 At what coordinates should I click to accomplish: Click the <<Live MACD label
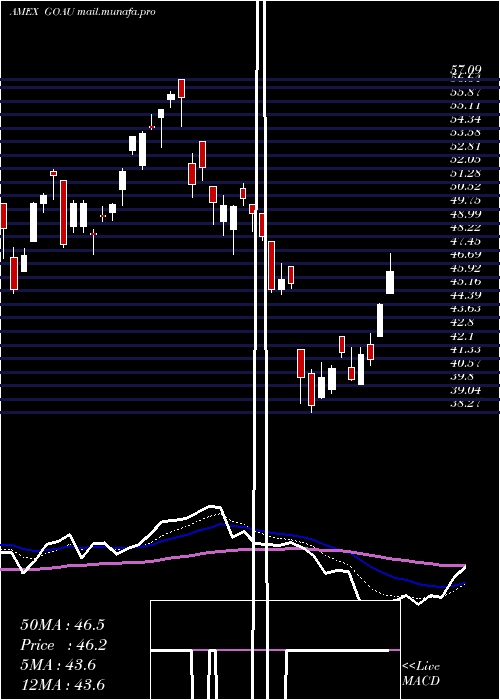tap(421, 674)
